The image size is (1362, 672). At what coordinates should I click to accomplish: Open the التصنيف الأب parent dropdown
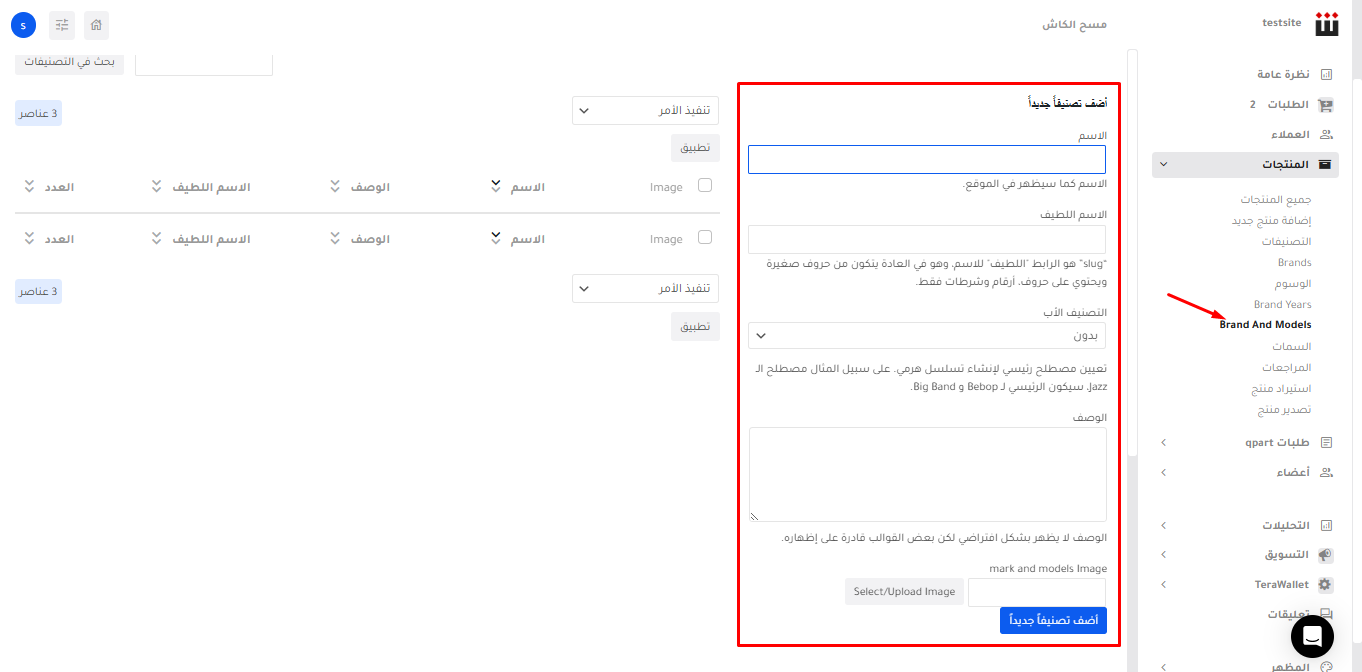tap(927, 336)
